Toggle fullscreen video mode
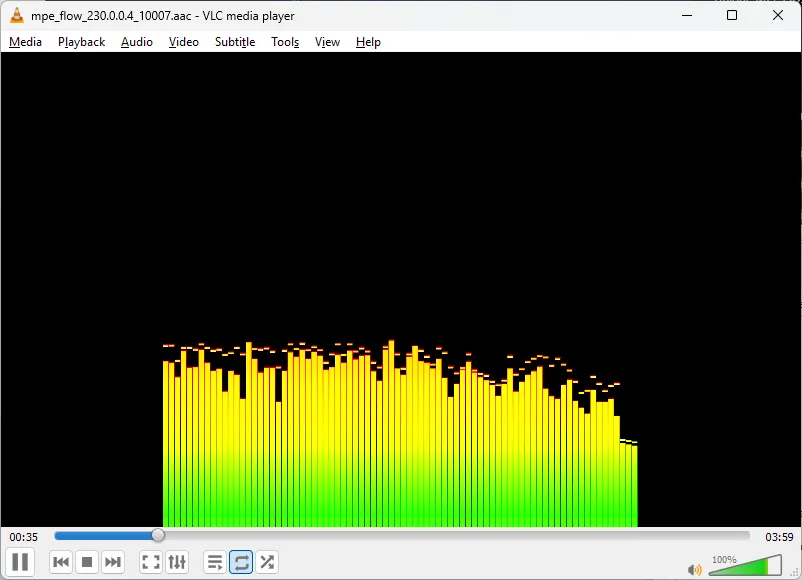The image size is (802, 580). click(151, 563)
